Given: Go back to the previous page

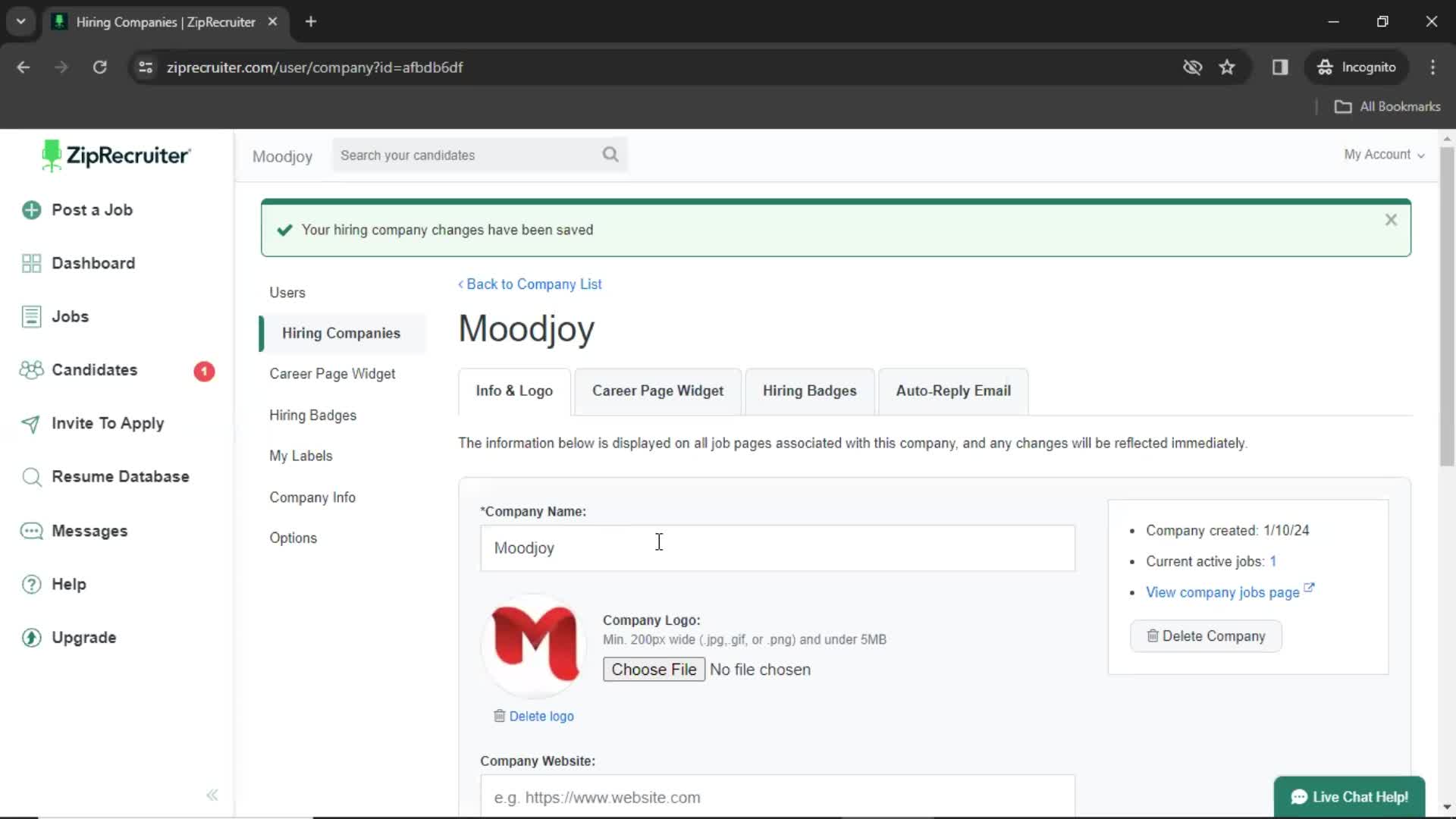Looking at the screenshot, I should 24,67.
